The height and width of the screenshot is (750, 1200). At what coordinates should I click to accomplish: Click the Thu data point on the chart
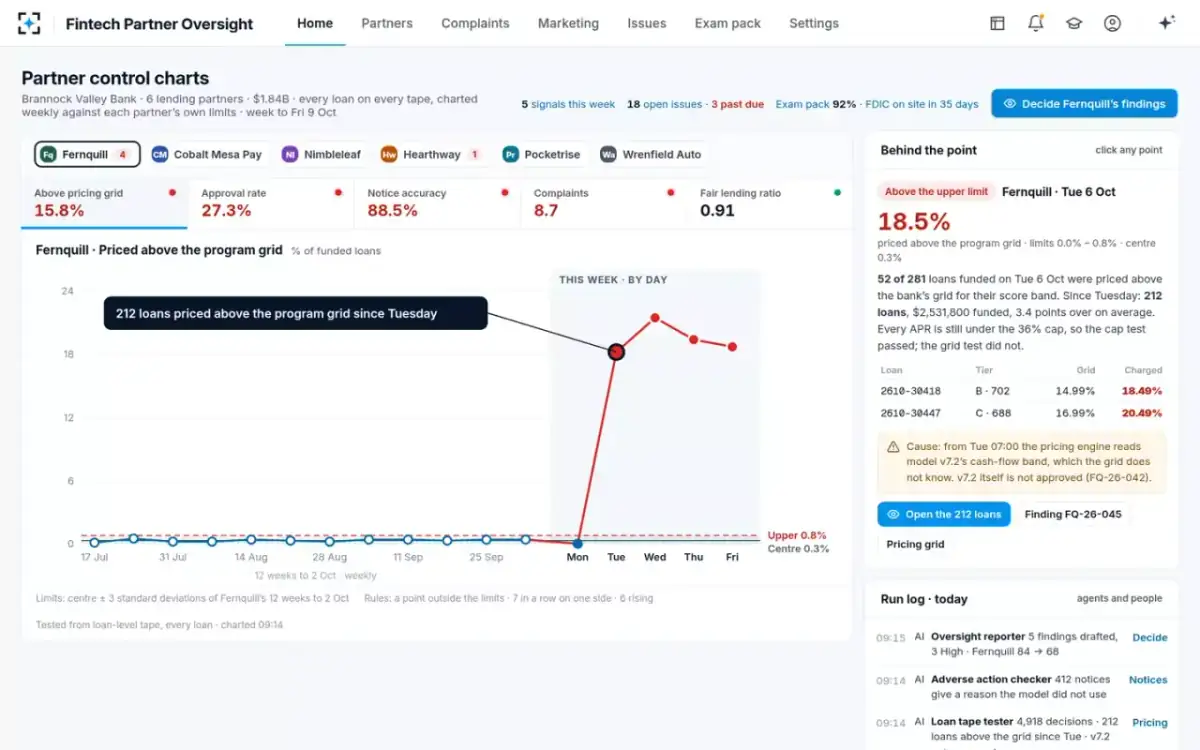694,340
